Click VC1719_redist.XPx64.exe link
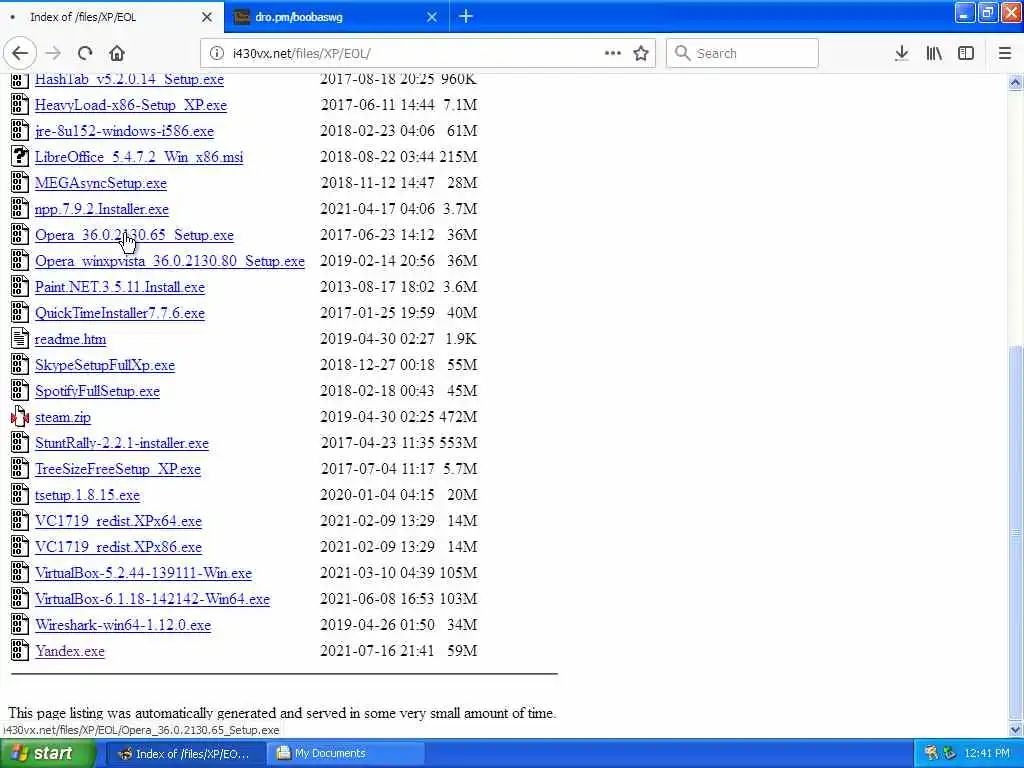The height and width of the screenshot is (768, 1024). click(118, 521)
